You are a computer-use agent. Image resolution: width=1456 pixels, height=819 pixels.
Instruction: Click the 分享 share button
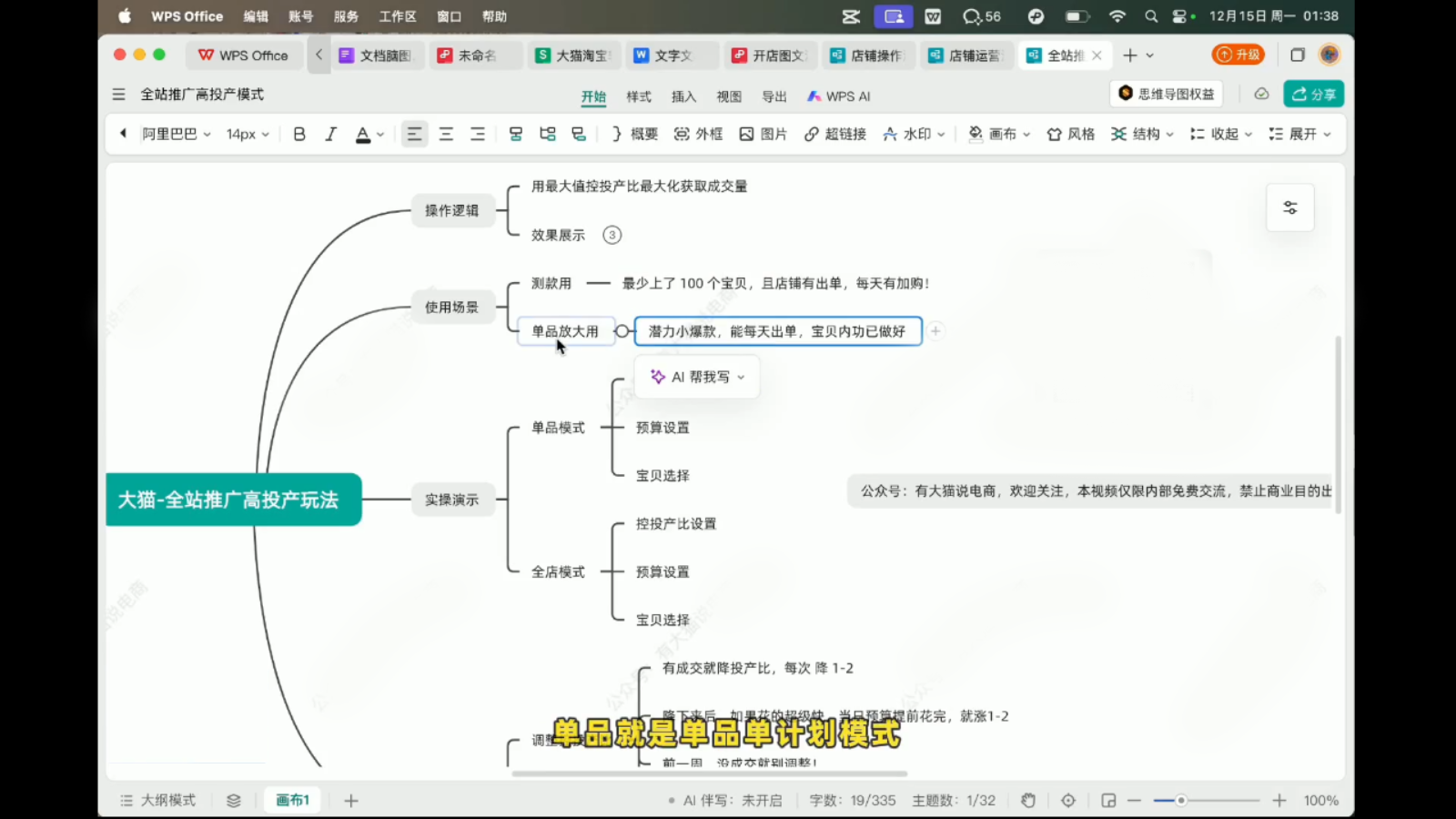1313,94
